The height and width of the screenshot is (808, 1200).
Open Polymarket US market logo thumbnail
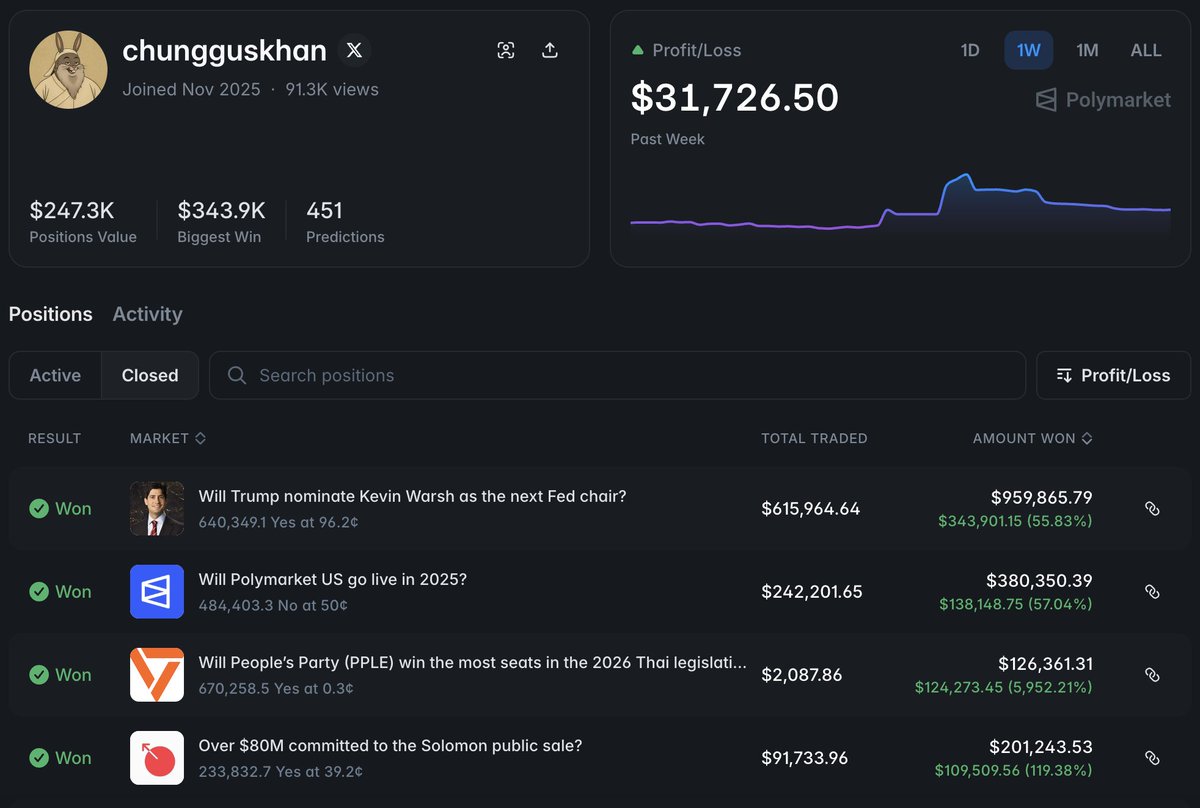coord(157,591)
